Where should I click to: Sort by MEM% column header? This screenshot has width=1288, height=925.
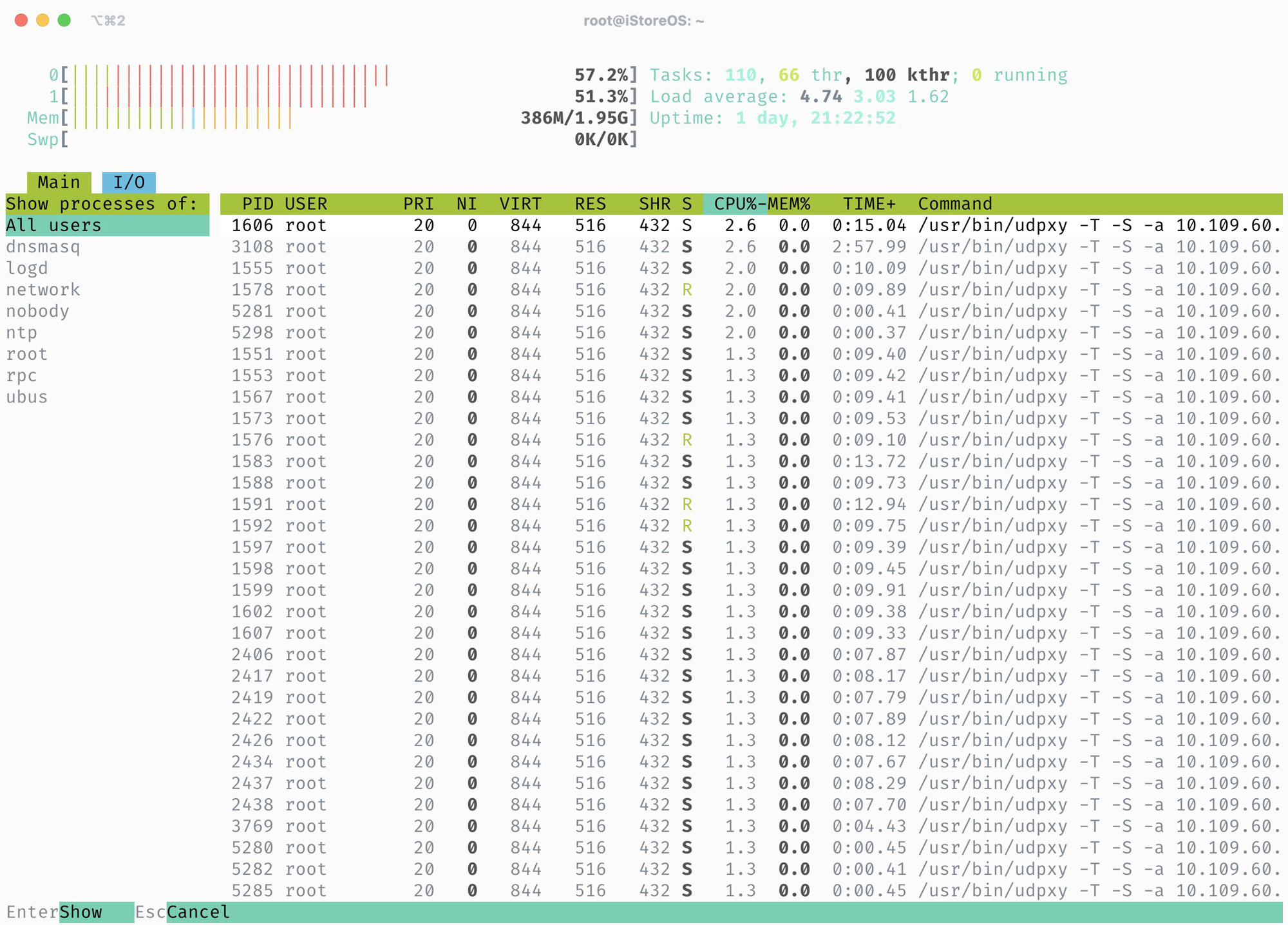[789, 204]
